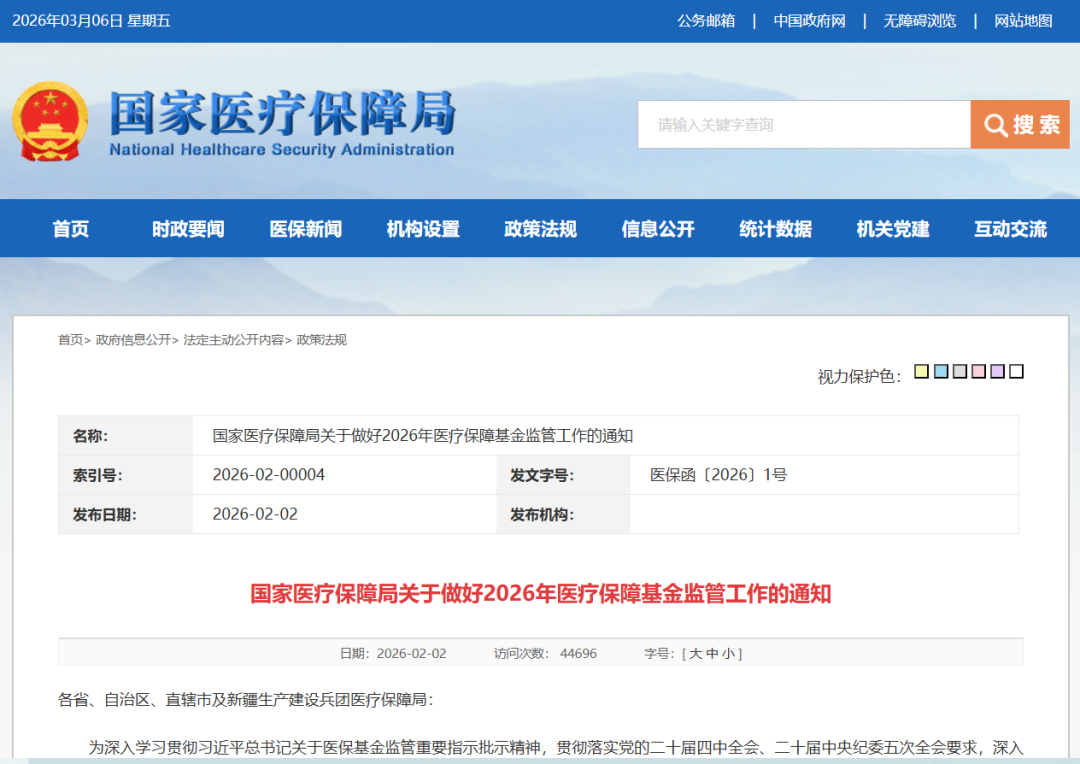This screenshot has width=1080, height=764.
Task: Select the yellow eye-protection color swatch
Action: (x=922, y=371)
